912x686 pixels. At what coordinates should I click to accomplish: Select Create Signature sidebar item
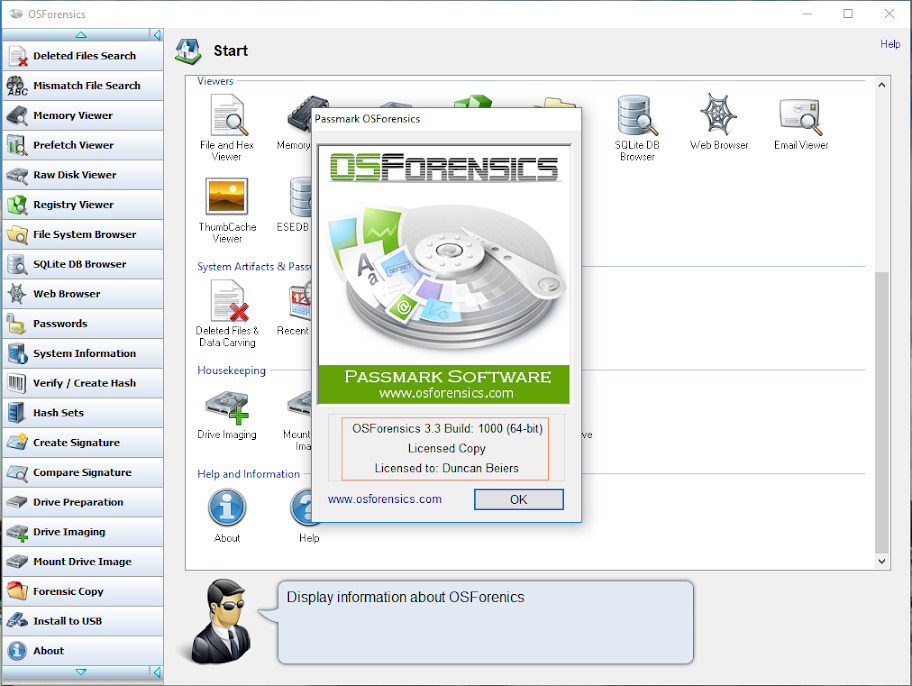click(82, 442)
